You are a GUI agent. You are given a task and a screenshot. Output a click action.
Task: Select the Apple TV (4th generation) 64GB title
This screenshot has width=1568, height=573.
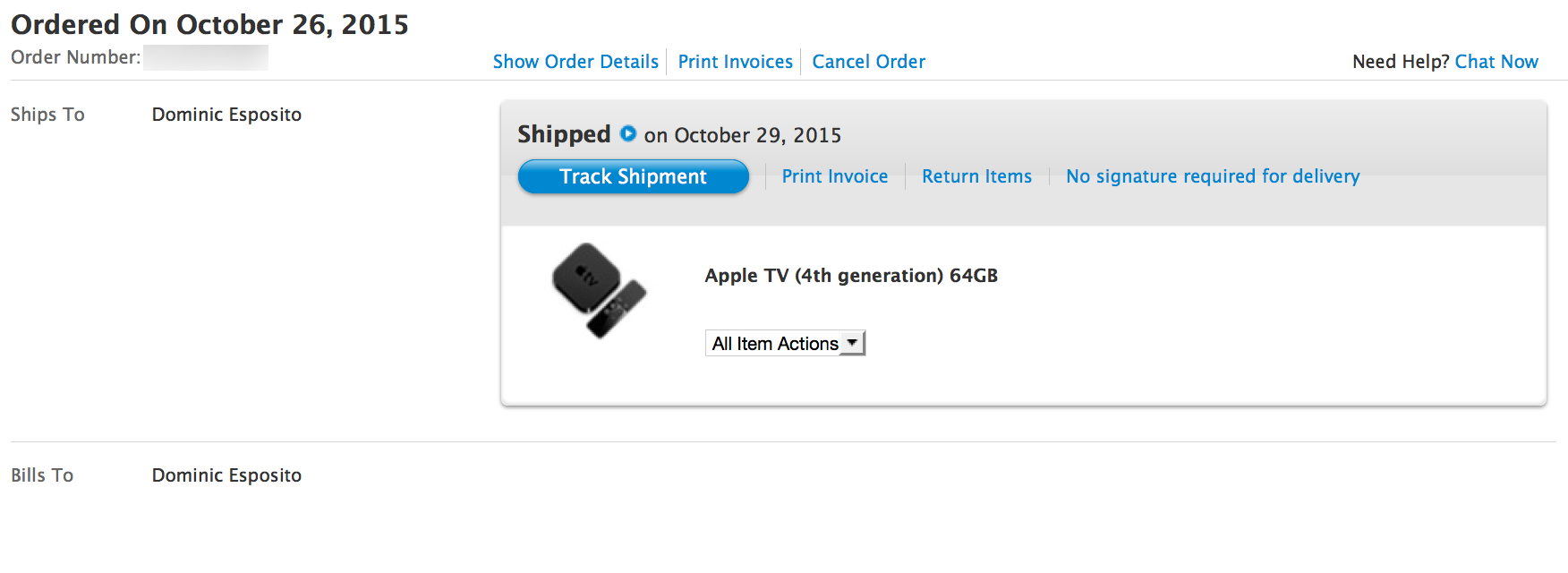[853, 276]
